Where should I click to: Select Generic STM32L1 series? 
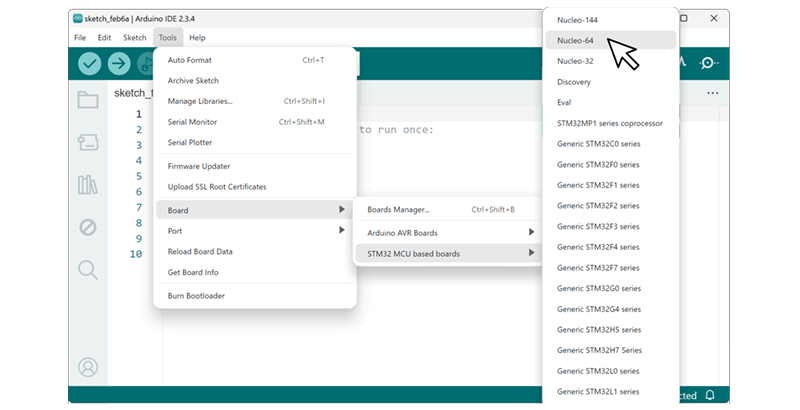pos(611,392)
